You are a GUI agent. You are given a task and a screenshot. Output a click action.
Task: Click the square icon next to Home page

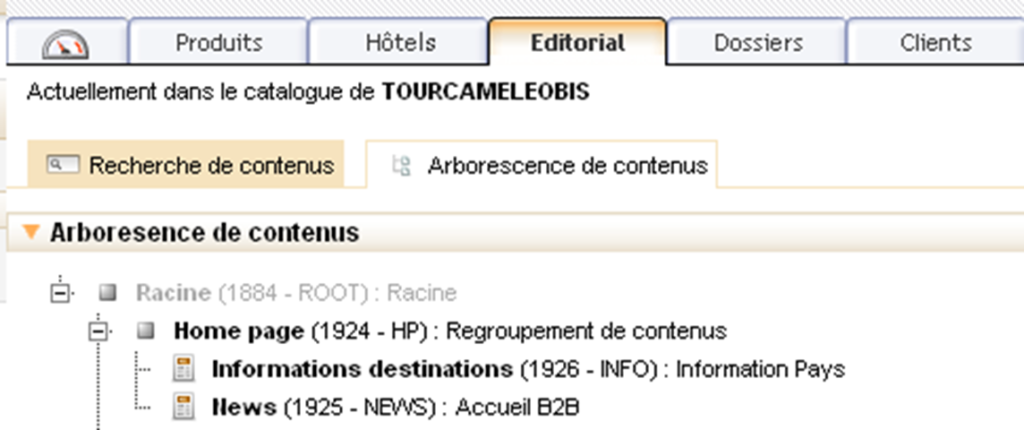coord(146,331)
